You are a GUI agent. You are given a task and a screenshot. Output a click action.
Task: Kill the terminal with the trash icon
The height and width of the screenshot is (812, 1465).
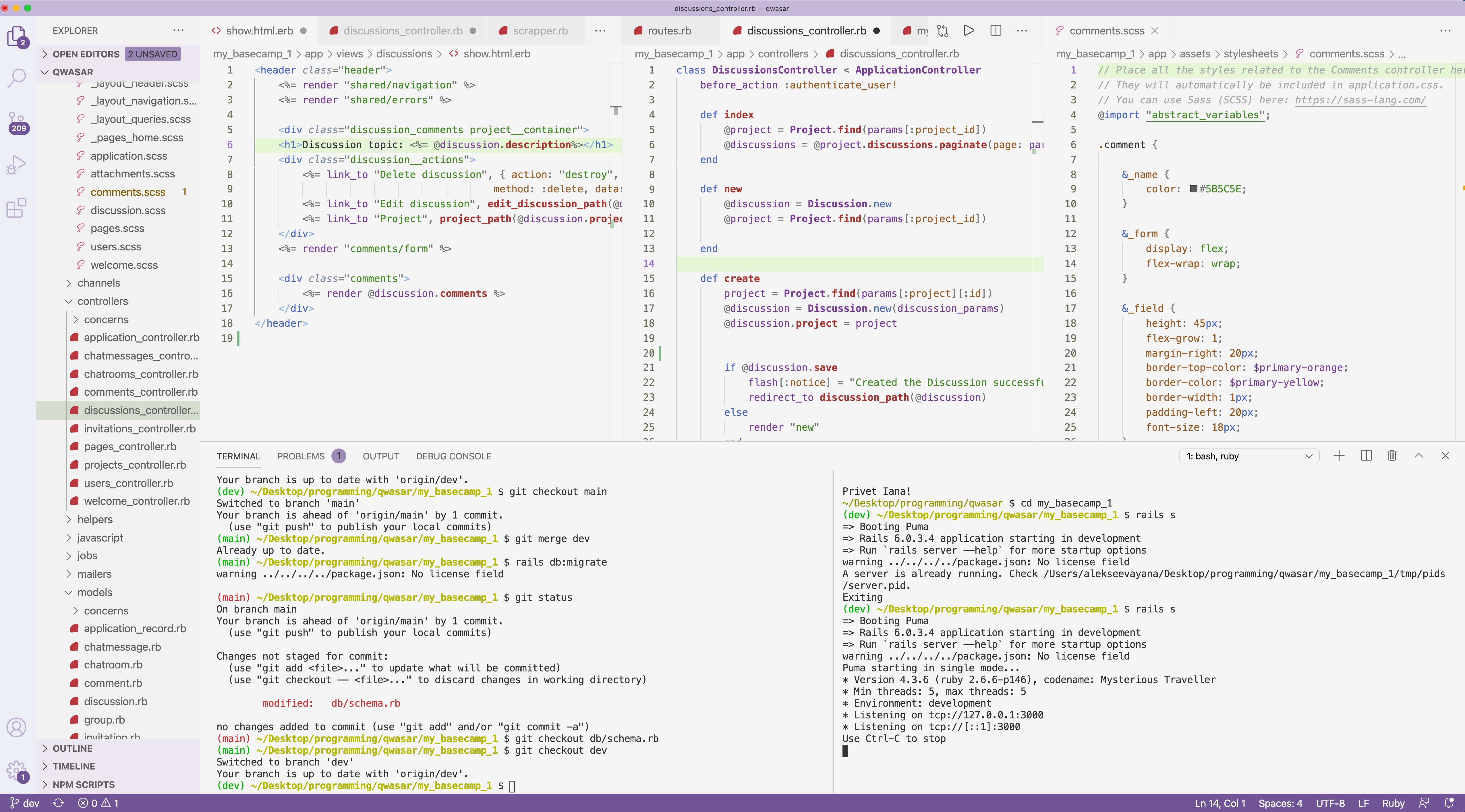coord(1392,455)
